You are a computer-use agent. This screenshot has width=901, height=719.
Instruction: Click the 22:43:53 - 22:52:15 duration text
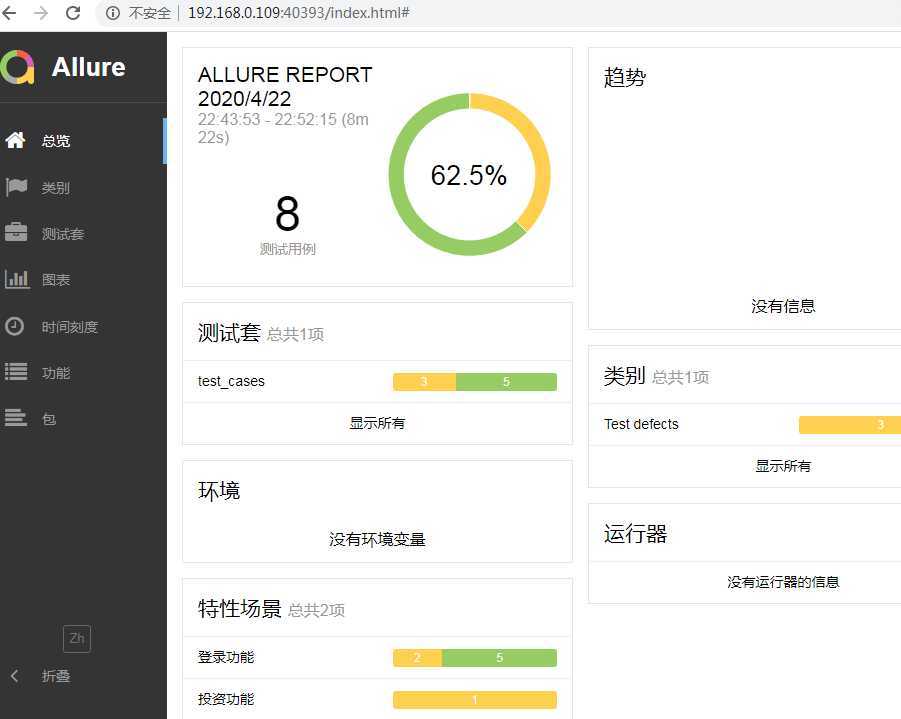283,128
